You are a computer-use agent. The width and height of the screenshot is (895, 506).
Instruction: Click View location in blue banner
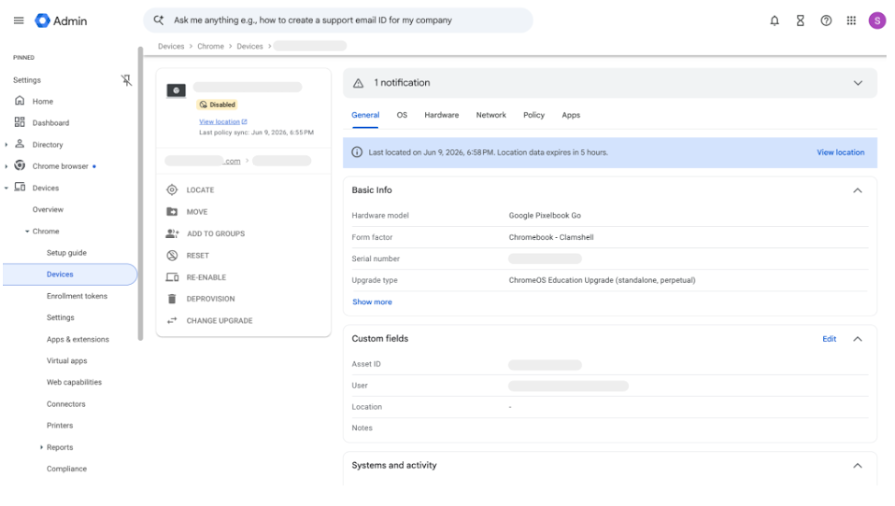tap(840, 152)
